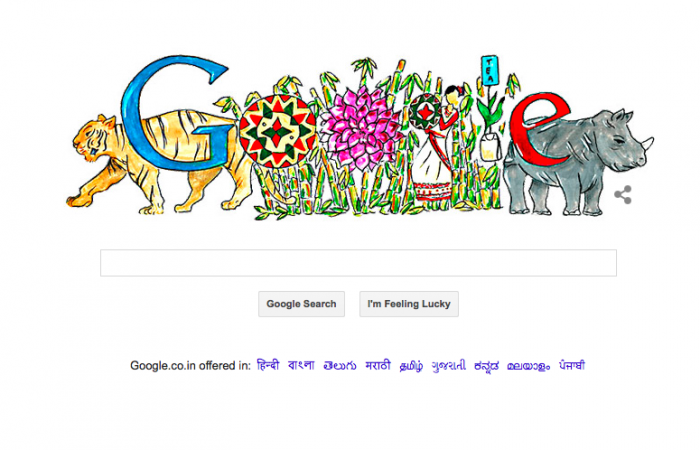
Task: Click the Google Search button
Action: (301, 304)
